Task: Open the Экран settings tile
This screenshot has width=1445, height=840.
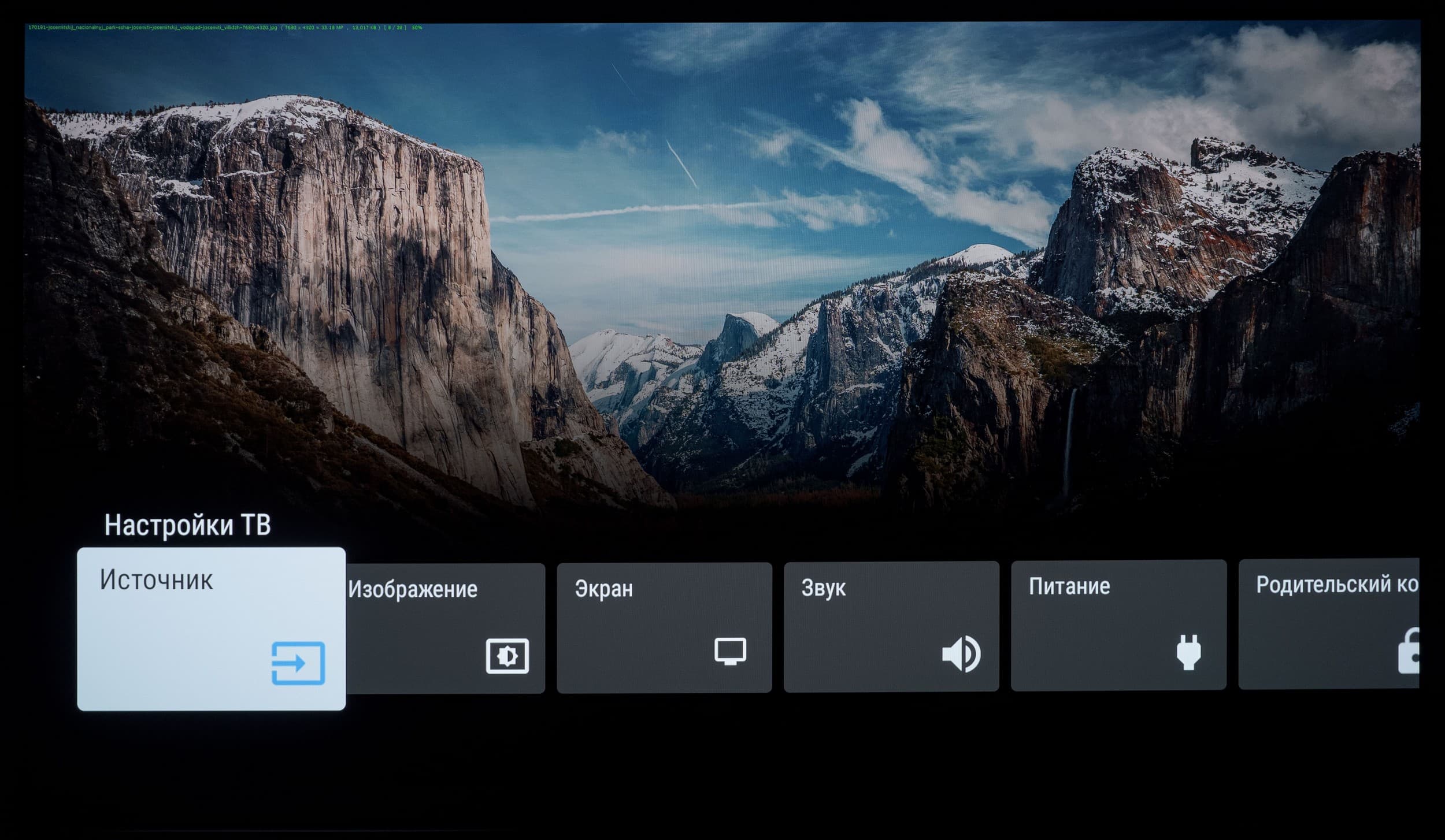Action: coord(664,627)
